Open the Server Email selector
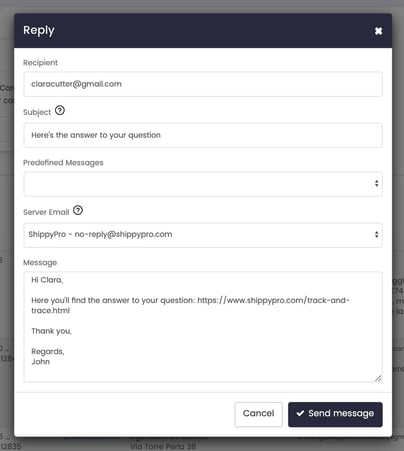Image resolution: width=404 pixels, height=451 pixels. pyautogui.click(x=203, y=235)
